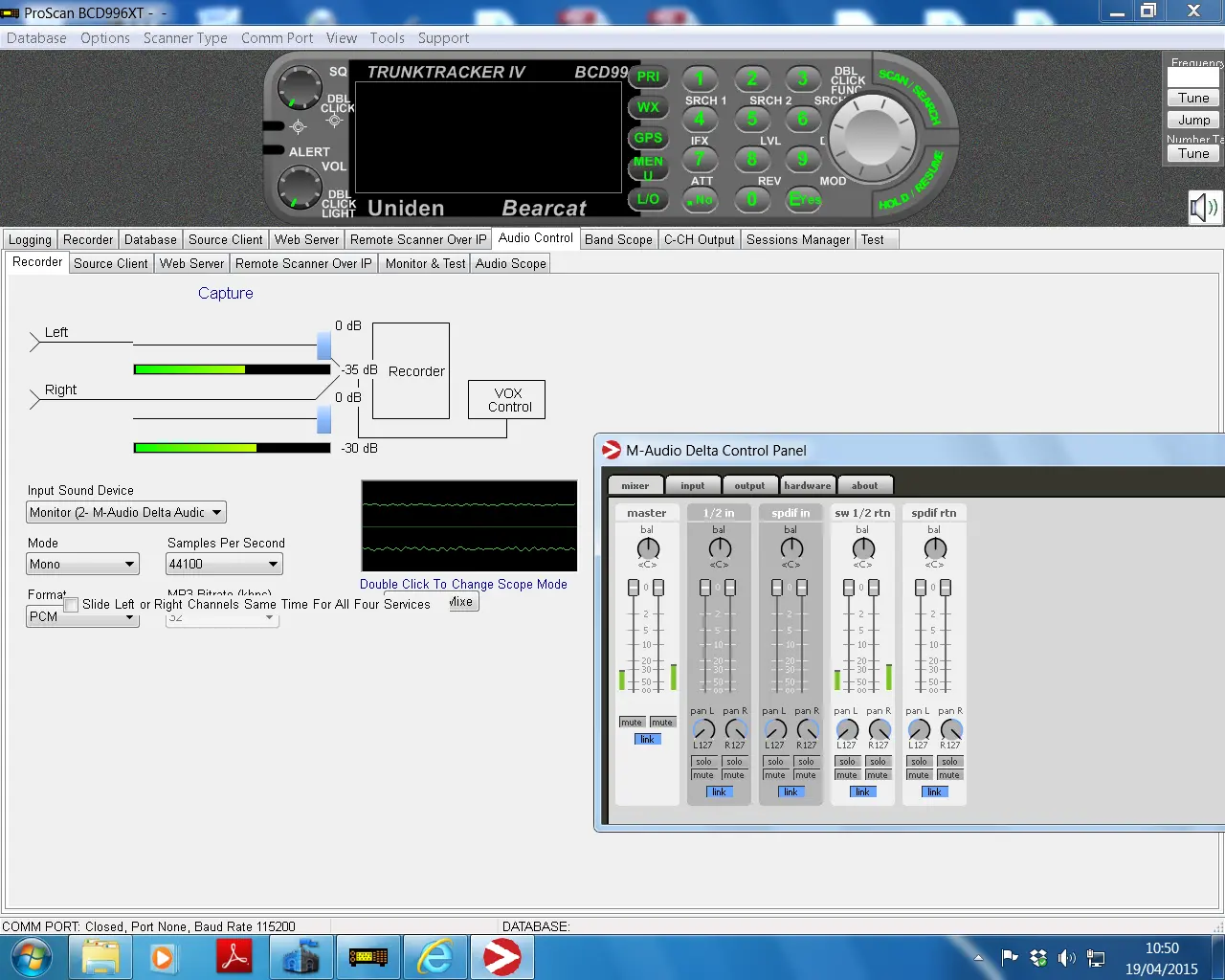Solo the left 1/2 in channel
This screenshot has height=980, width=1225.
coord(703,762)
